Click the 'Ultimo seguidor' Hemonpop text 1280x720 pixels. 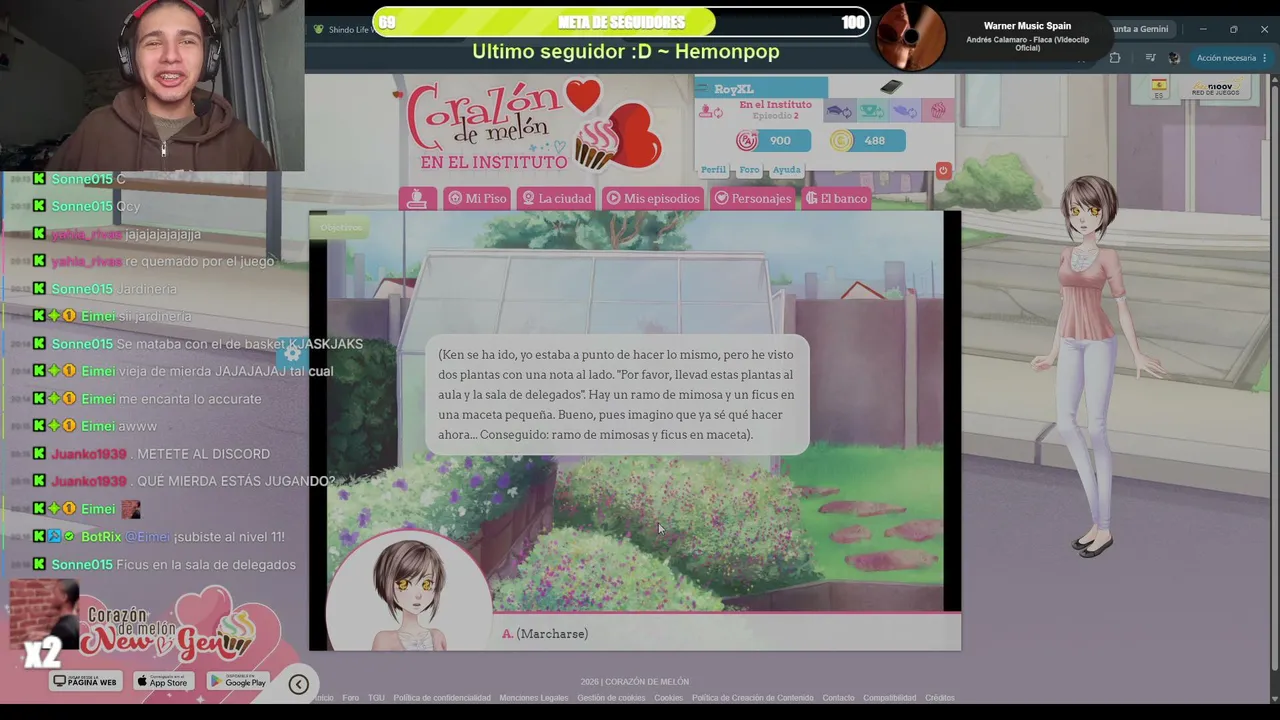click(x=625, y=51)
